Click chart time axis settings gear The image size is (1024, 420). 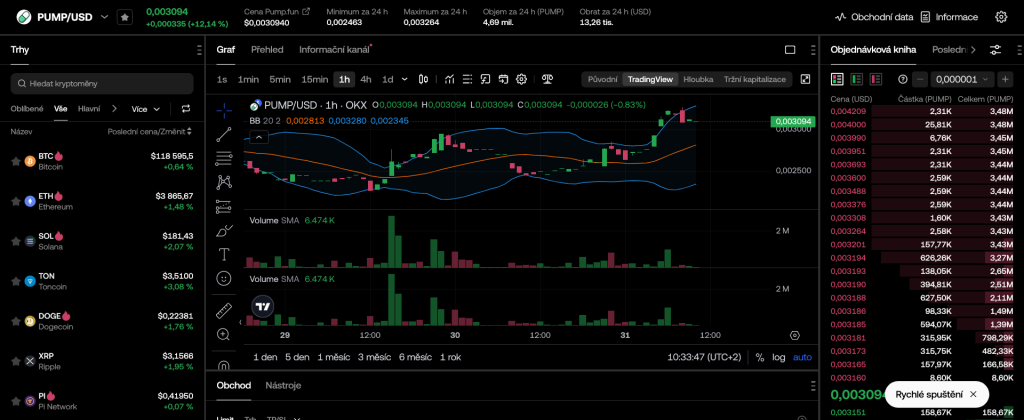[795, 335]
